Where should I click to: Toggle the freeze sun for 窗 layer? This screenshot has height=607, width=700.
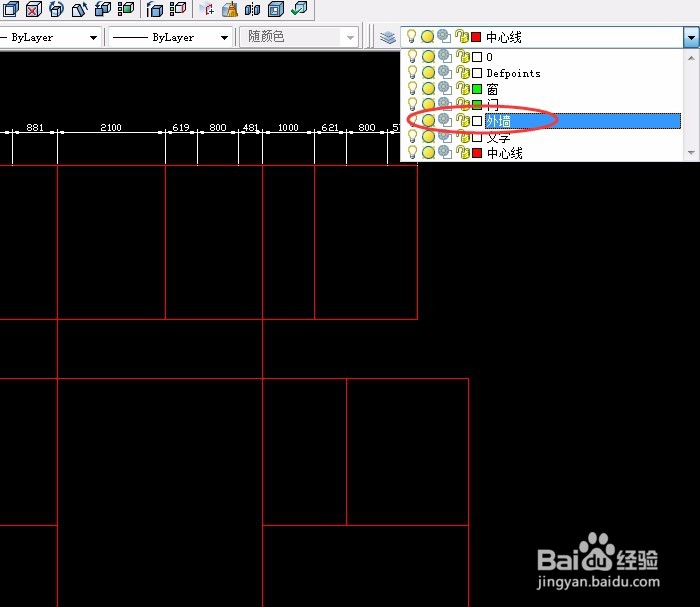pos(428,89)
